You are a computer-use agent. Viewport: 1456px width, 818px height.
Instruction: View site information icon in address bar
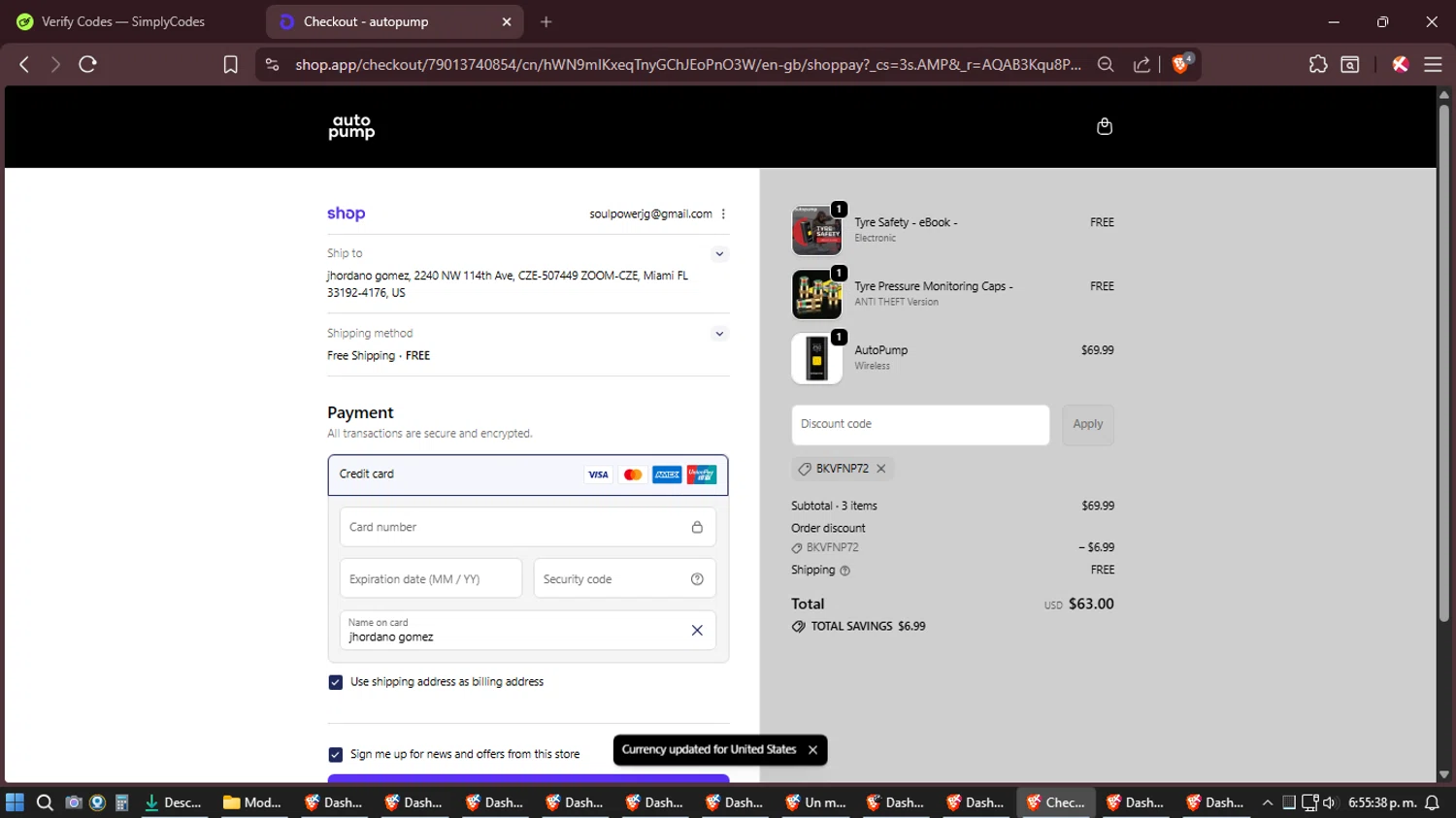[273, 64]
